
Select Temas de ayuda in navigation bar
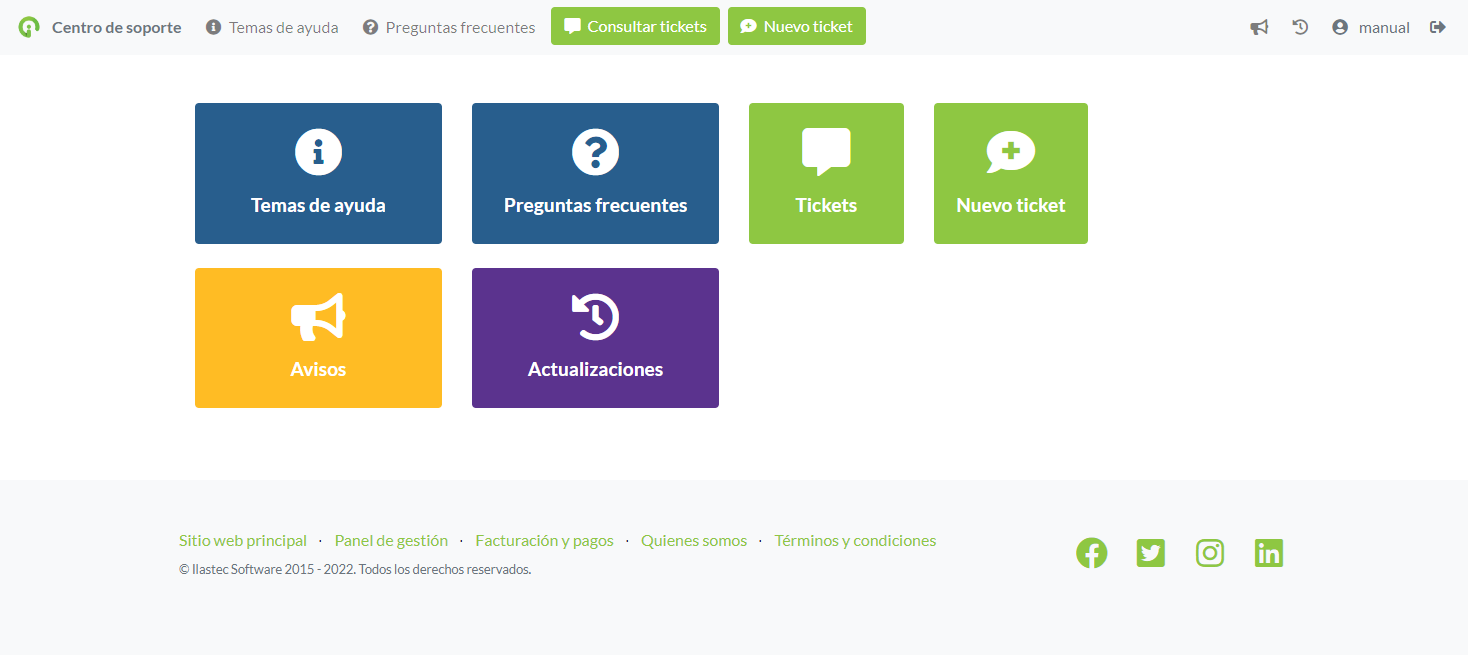click(272, 28)
